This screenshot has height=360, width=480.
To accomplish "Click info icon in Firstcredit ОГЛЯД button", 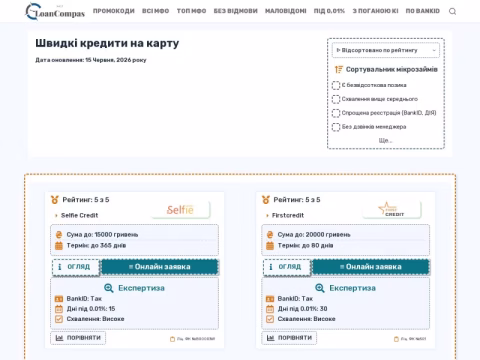I will pyautogui.click(x=271, y=267).
